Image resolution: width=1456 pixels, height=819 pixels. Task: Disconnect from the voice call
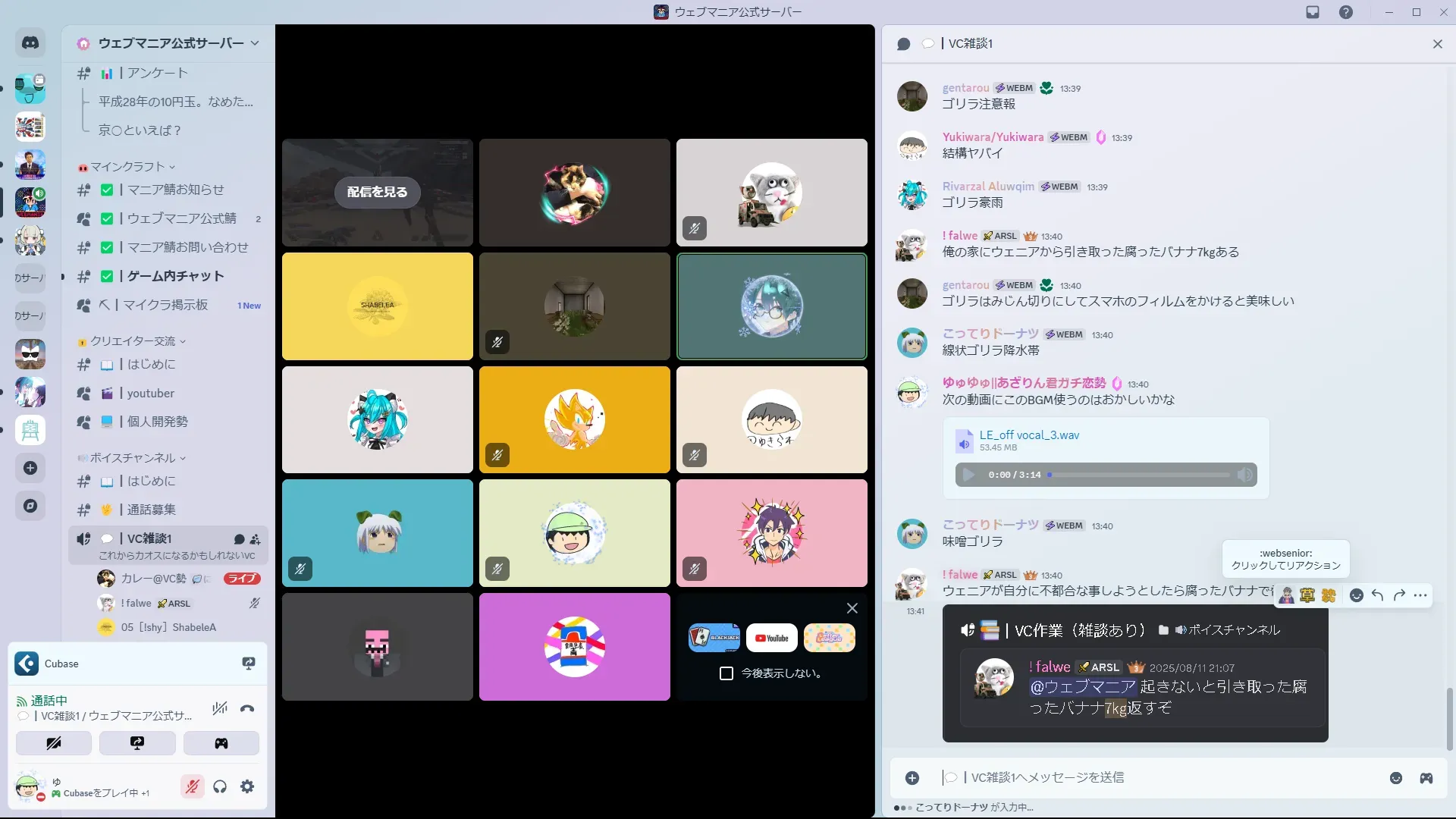click(x=247, y=708)
